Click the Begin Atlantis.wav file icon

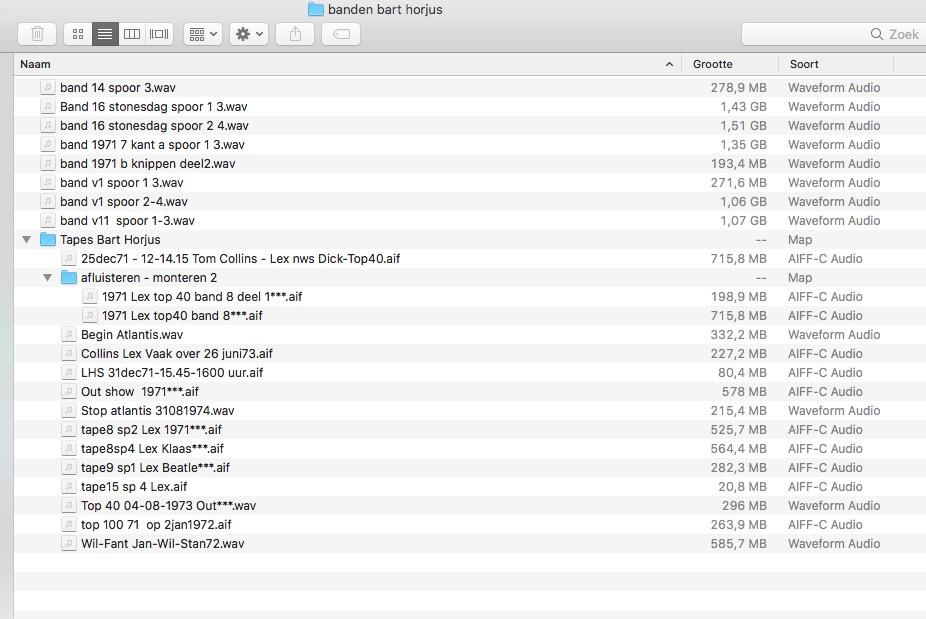coord(69,335)
